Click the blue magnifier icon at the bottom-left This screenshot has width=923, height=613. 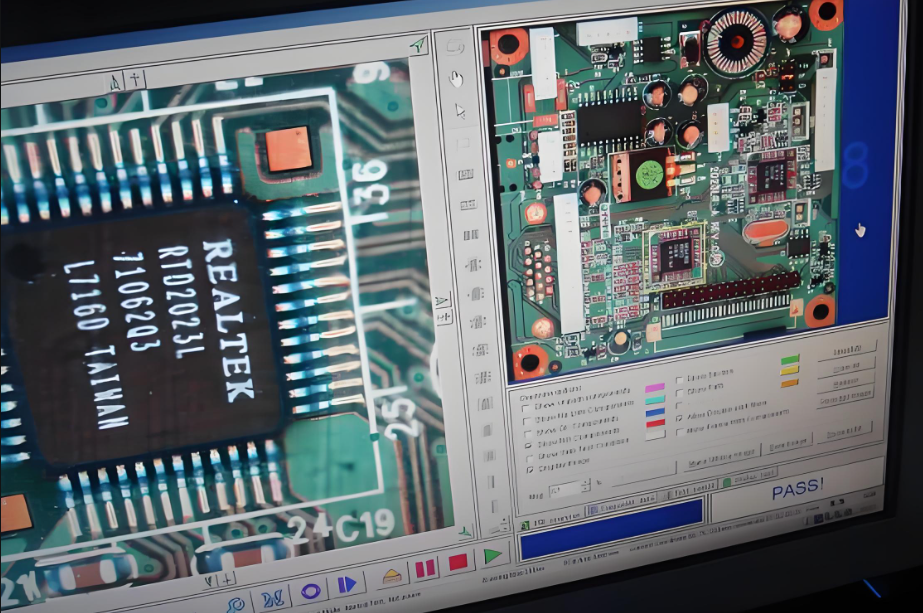(x=236, y=605)
